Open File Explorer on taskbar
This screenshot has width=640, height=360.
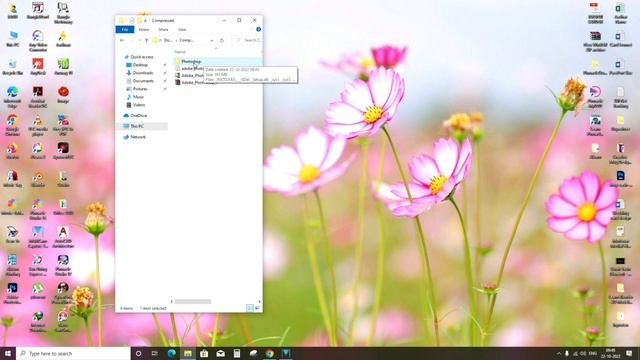(x=188, y=353)
